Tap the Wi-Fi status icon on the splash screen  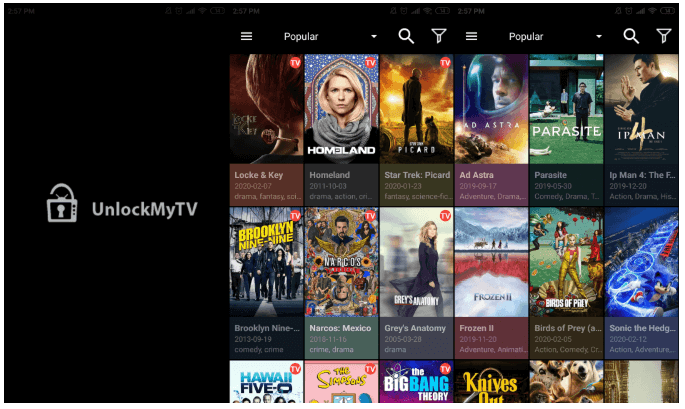point(202,11)
